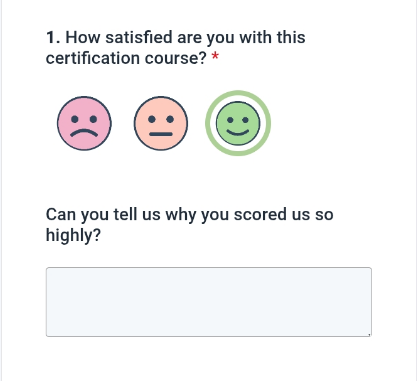Click the question 1 satisfaction heading
Image resolution: width=417 pixels, height=381 pixels.
[x=176, y=48]
